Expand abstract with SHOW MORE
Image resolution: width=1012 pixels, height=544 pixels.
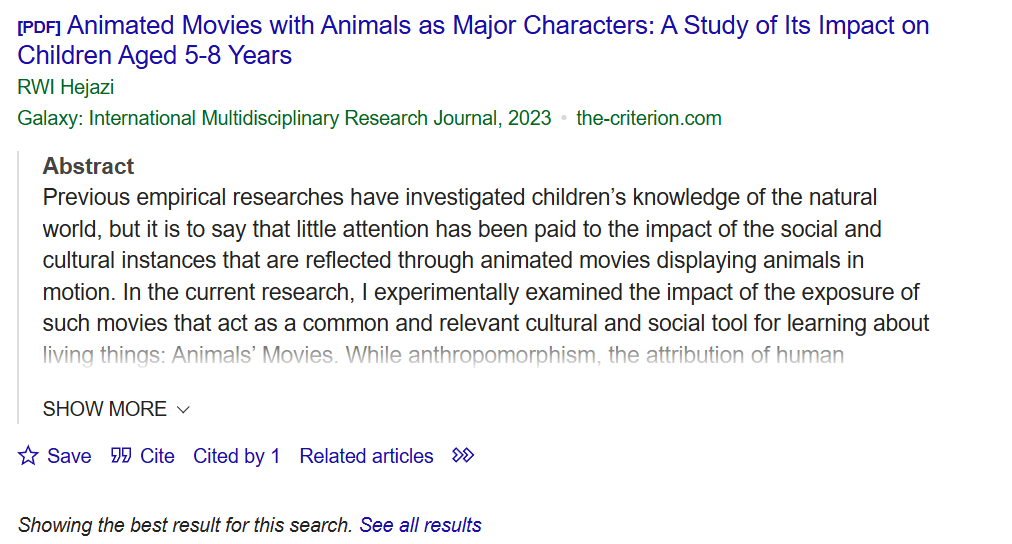pos(116,409)
